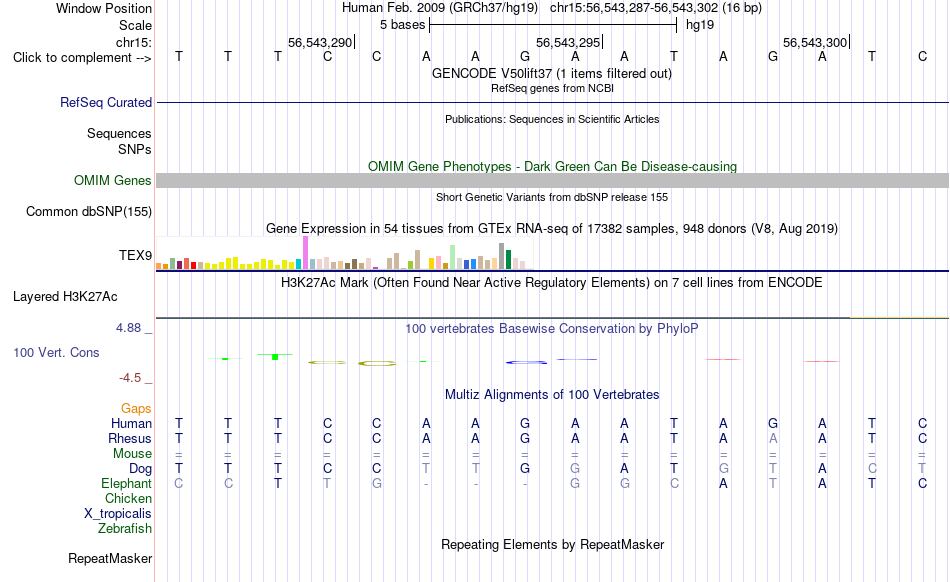Click the Human Feb. 2009 (GRCh37/hg19) text

click(x=440, y=8)
